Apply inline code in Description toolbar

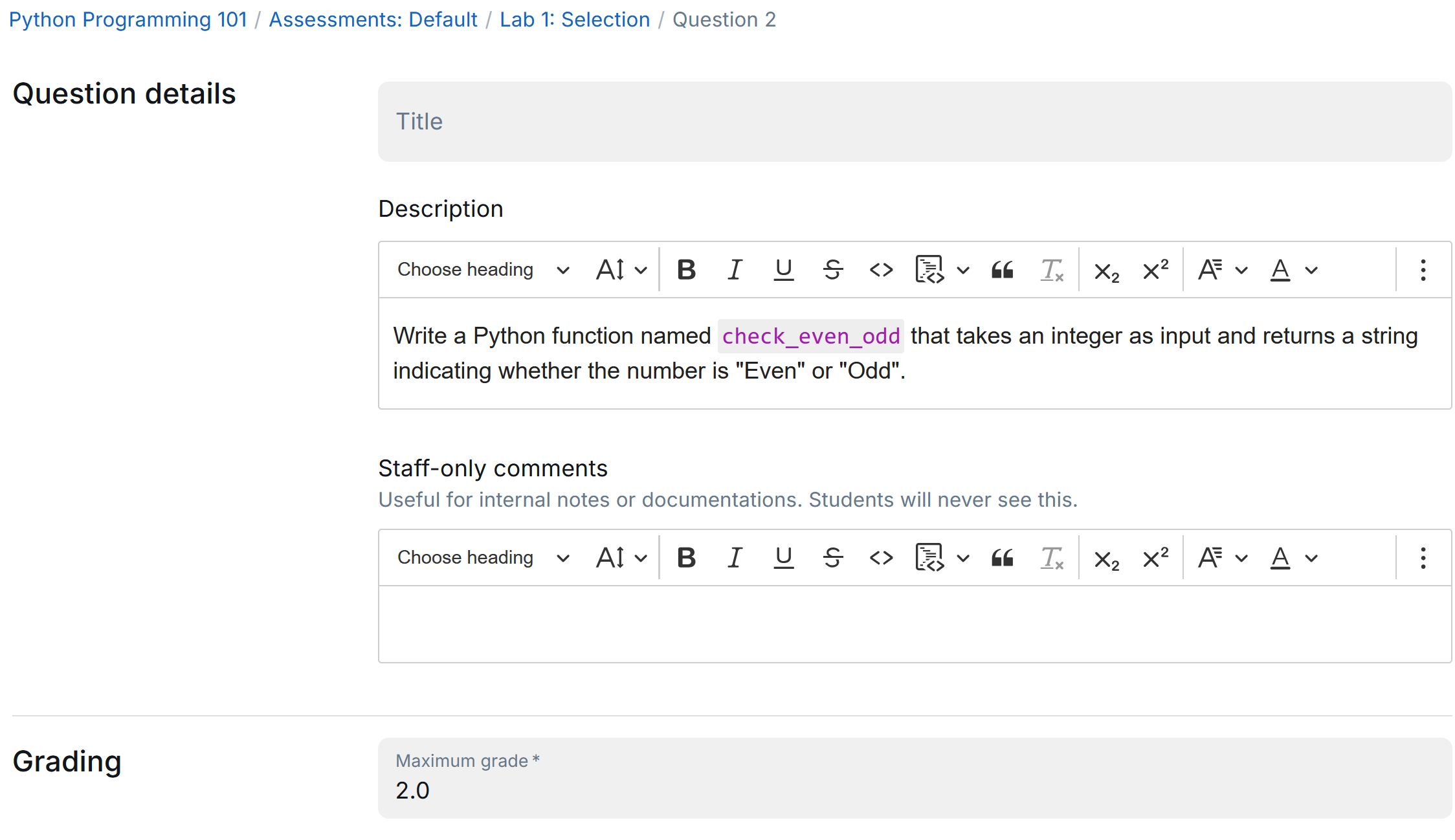(882, 270)
